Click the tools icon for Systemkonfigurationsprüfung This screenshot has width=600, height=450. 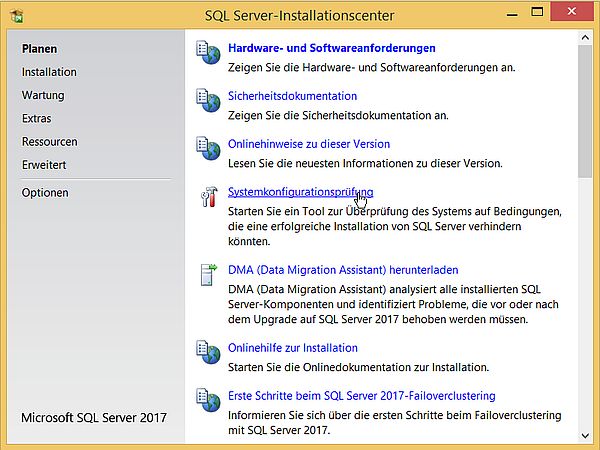tap(209, 197)
